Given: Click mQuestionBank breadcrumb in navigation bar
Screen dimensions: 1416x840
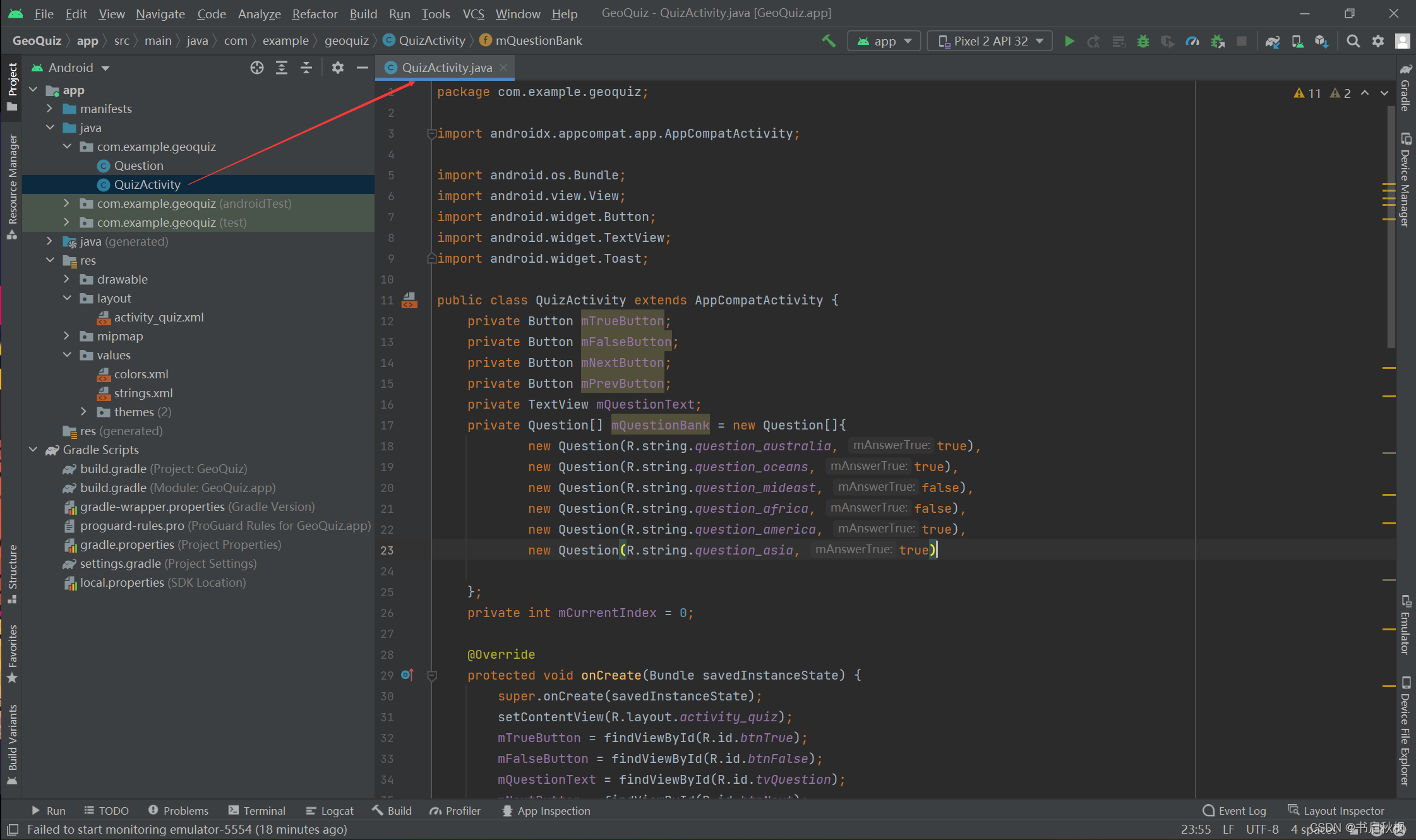Looking at the screenshot, I should [531, 40].
